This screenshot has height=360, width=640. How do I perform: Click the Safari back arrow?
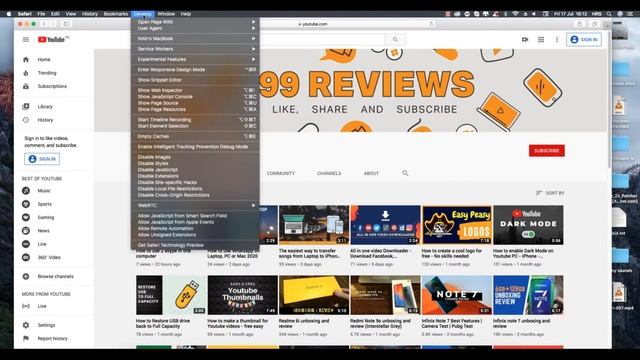click(44, 24)
